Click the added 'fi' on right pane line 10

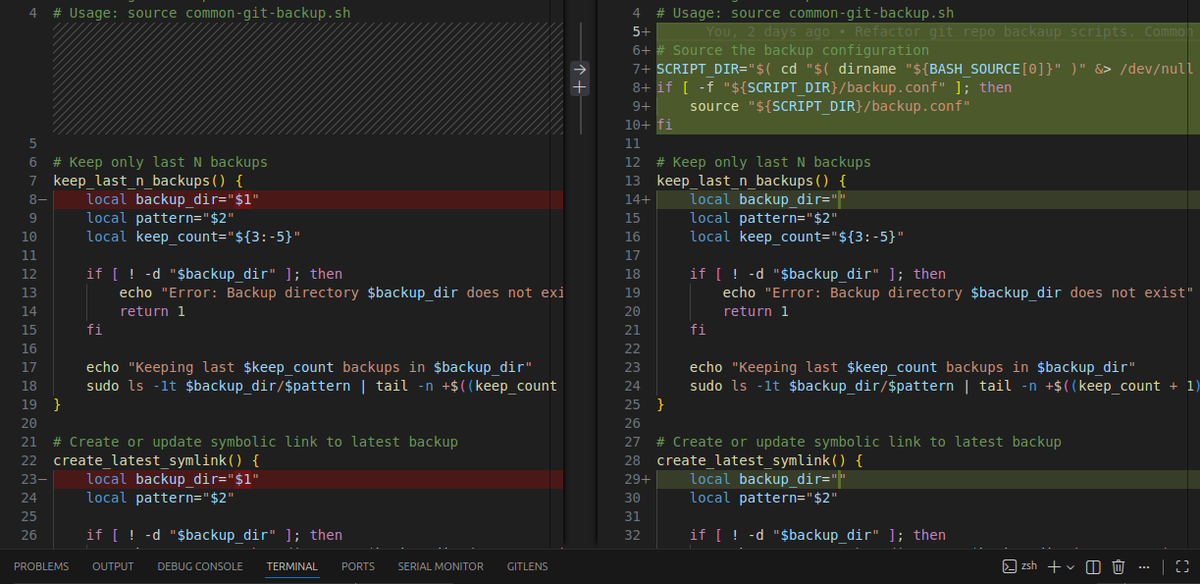(664, 124)
